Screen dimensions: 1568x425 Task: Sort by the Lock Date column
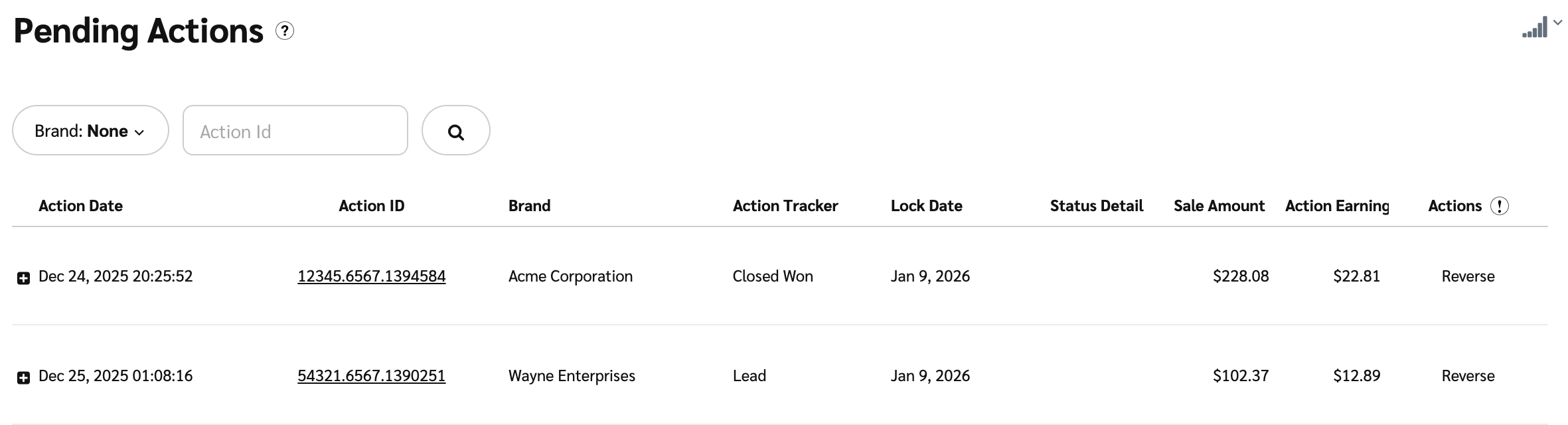[926, 206]
